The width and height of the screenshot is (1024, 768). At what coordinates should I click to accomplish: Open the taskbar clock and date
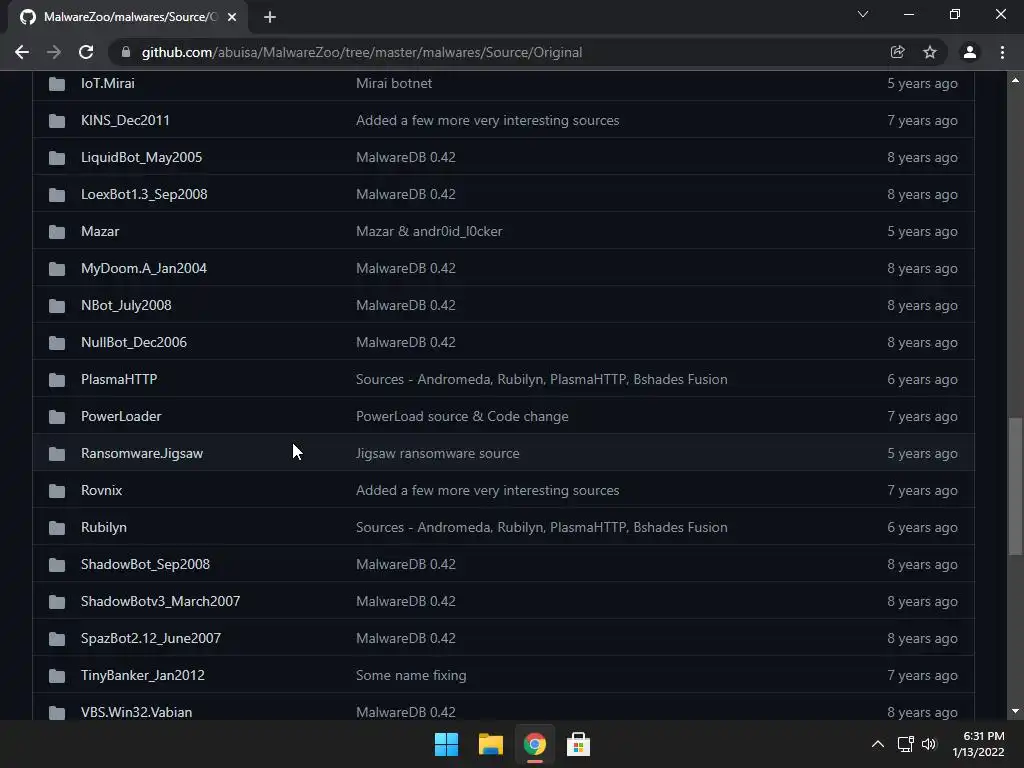978,744
